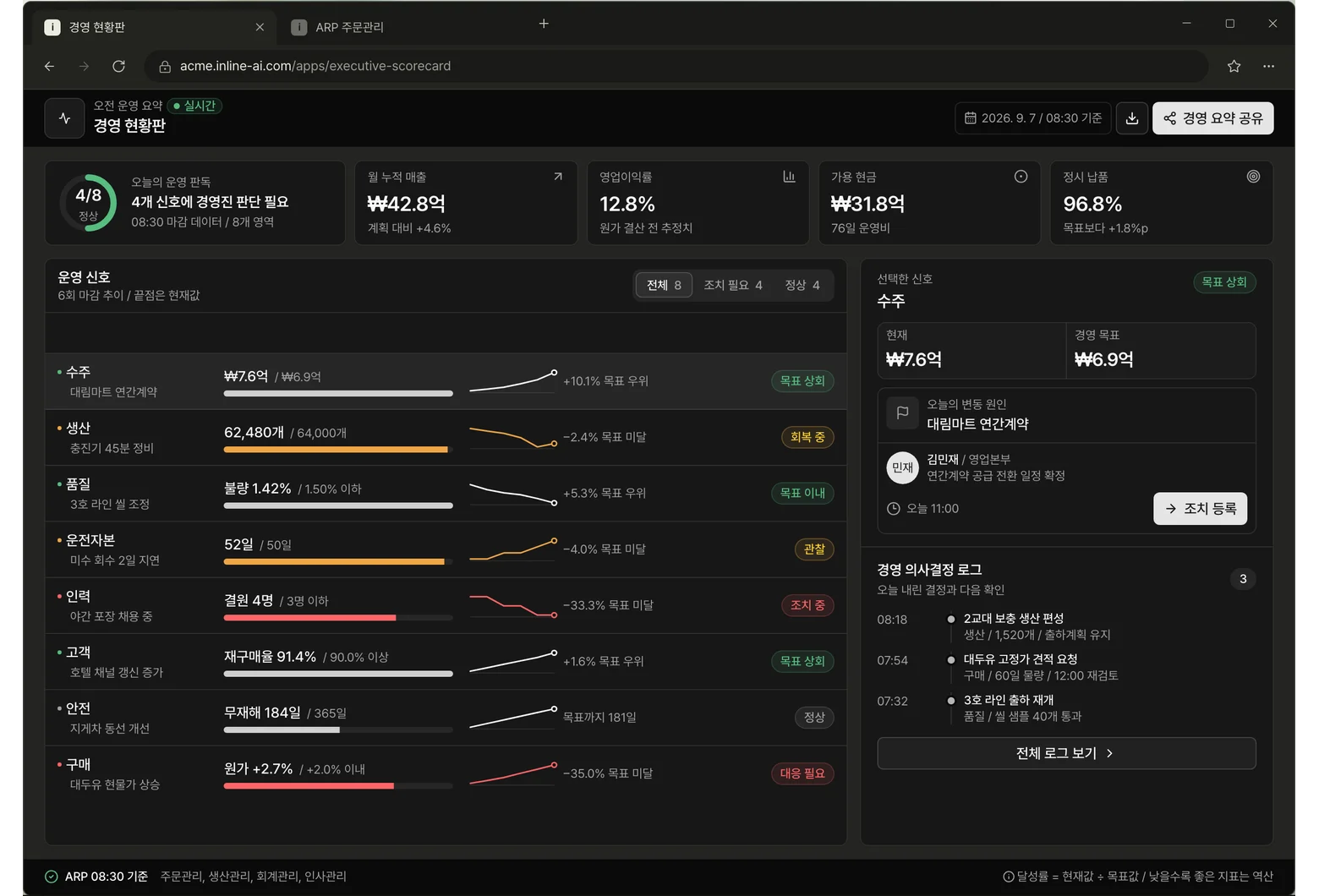Bookmark this page with the star icon
Viewport: 1319px width, 896px height.
coord(1234,66)
